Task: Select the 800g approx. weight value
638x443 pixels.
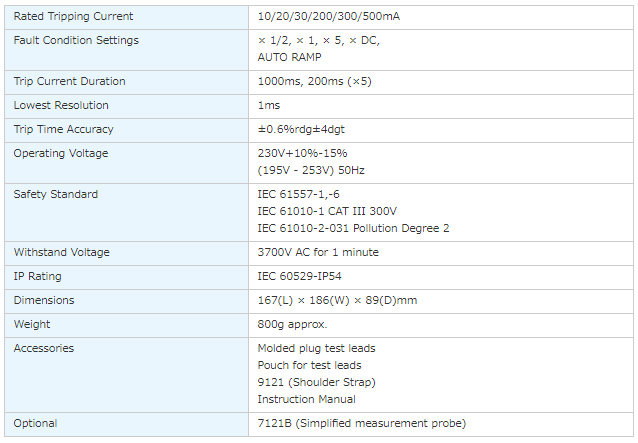Action: pos(292,324)
